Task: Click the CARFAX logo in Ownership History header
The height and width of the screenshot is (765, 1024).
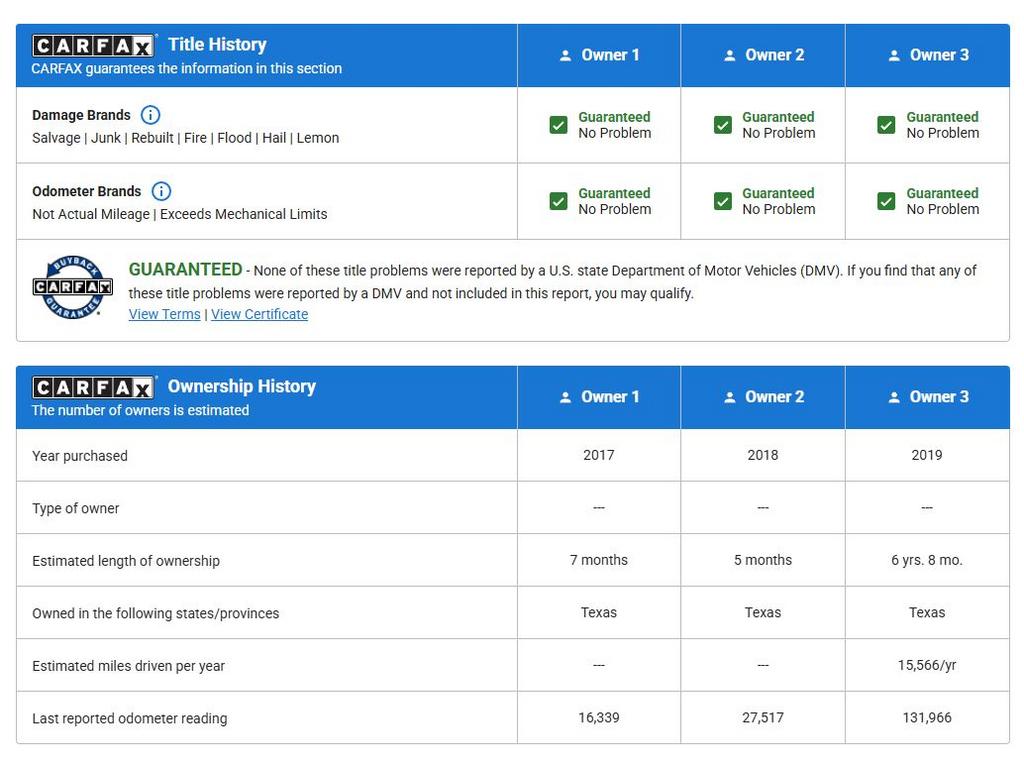Action: click(x=94, y=387)
